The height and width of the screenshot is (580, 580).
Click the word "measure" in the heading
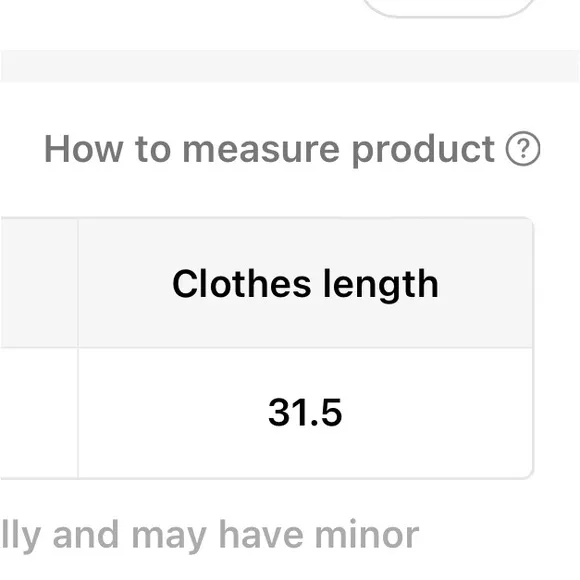(261, 150)
